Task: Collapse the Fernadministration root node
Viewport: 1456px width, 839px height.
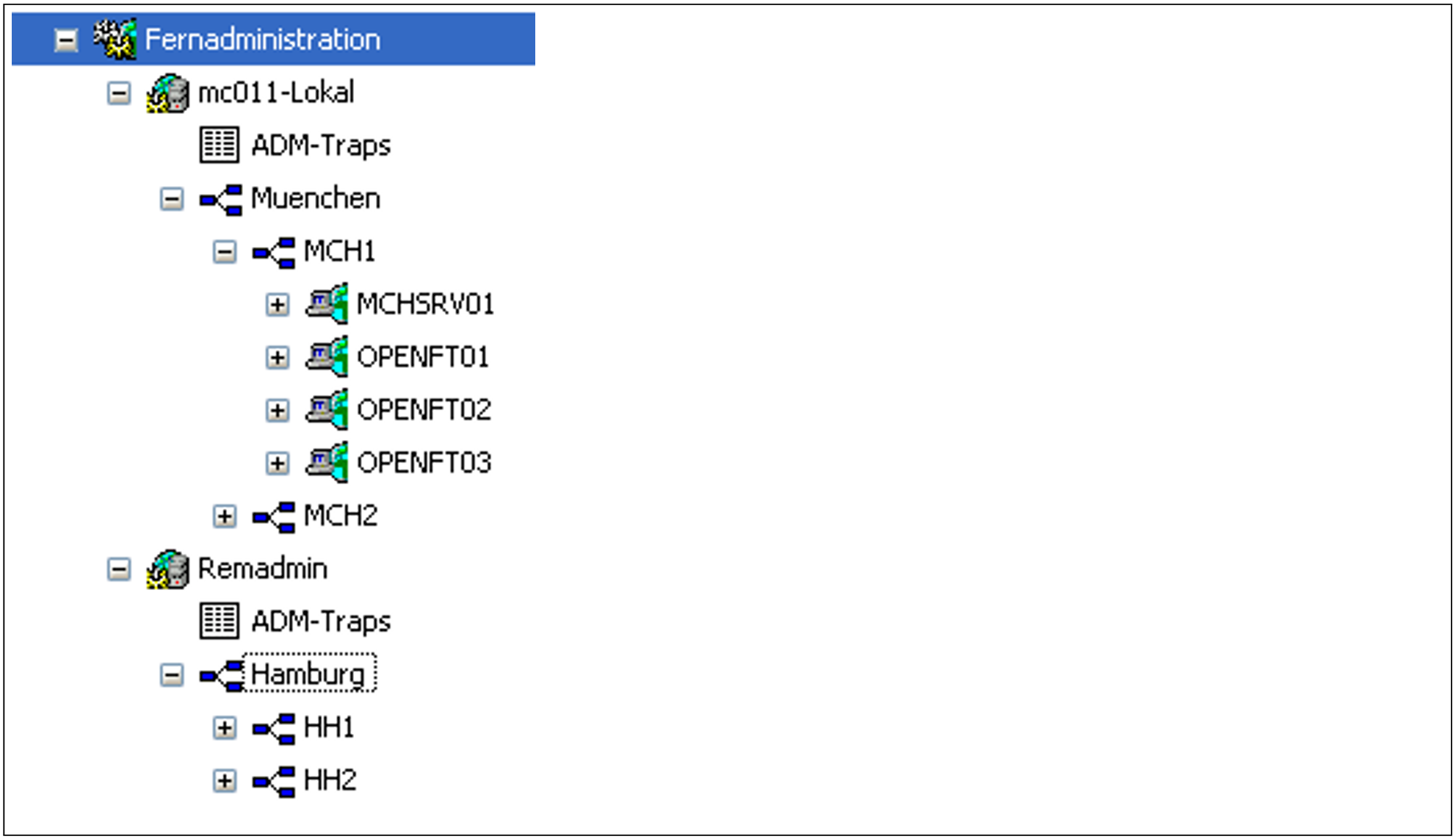Action: click(x=66, y=40)
